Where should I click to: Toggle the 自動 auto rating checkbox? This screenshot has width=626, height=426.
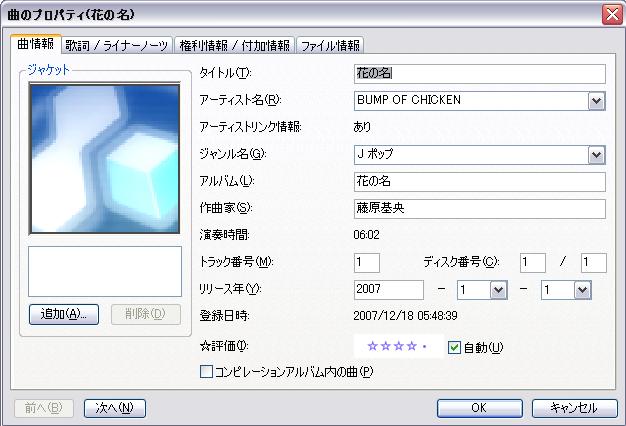click(454, 348)
